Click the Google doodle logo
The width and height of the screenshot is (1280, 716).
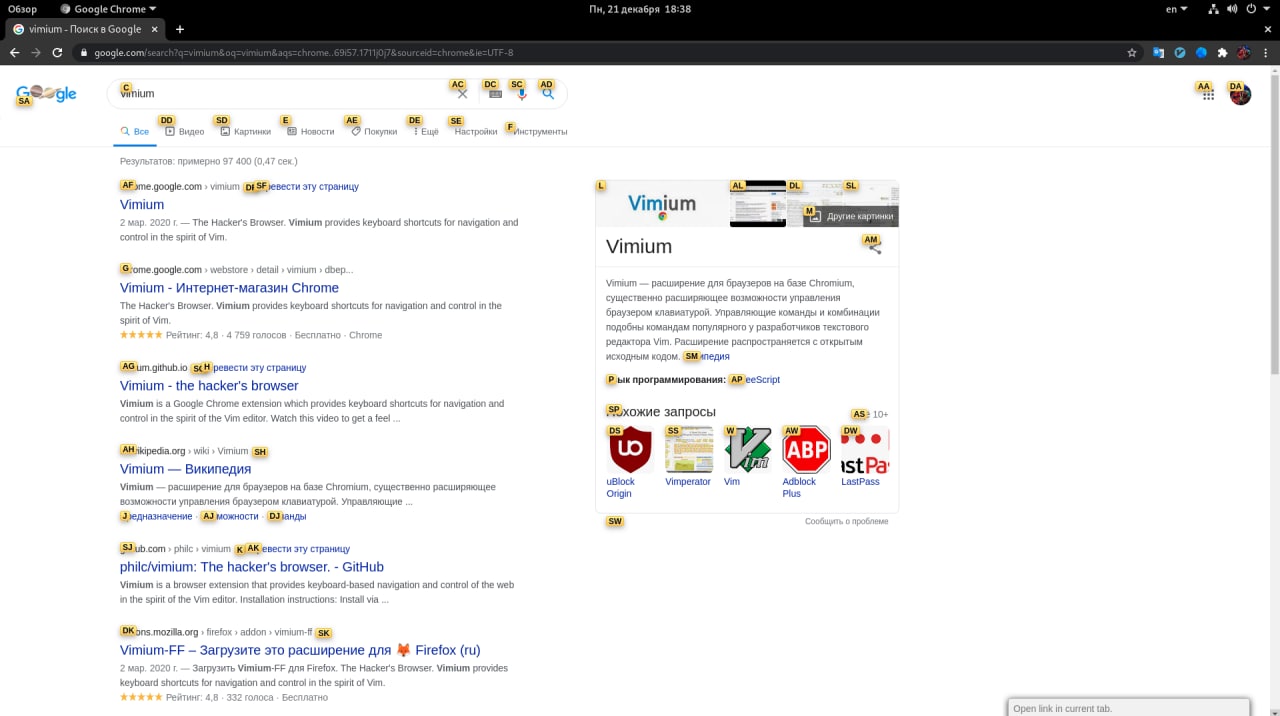click(x=46, y=94)
